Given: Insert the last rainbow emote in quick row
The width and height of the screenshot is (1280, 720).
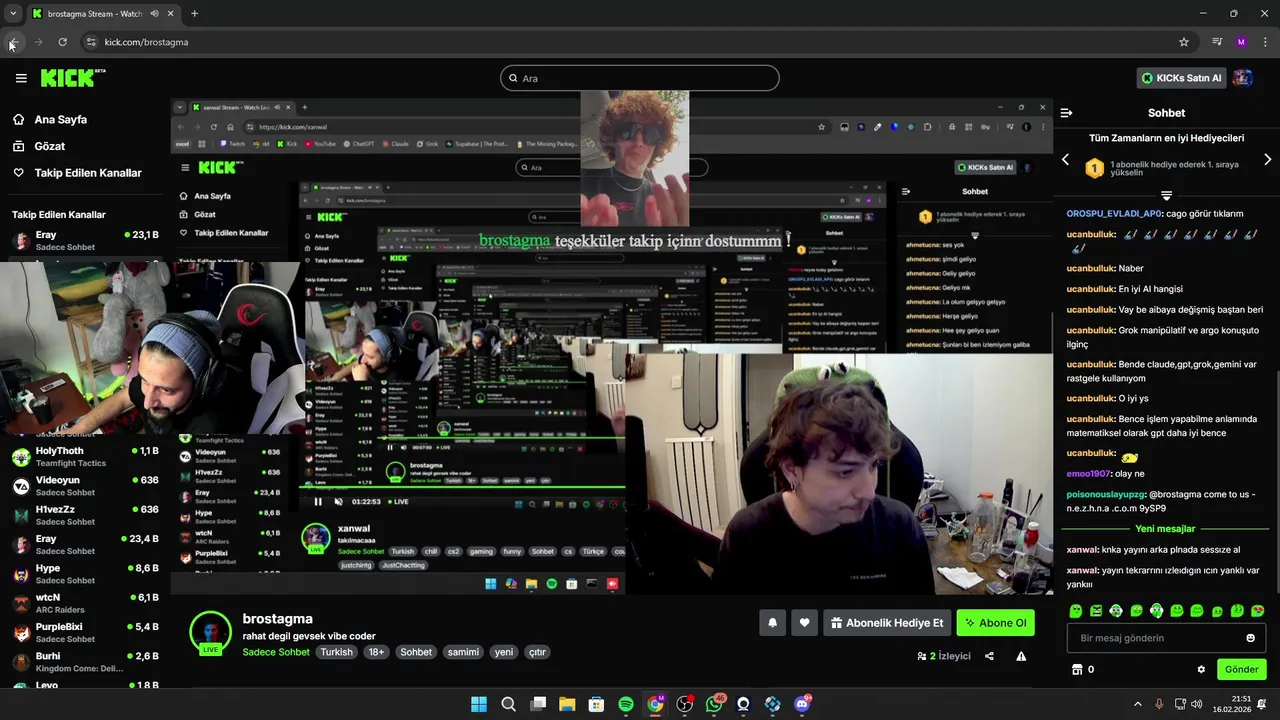Looking at the screenshot, I should (x=1257, y=610).
